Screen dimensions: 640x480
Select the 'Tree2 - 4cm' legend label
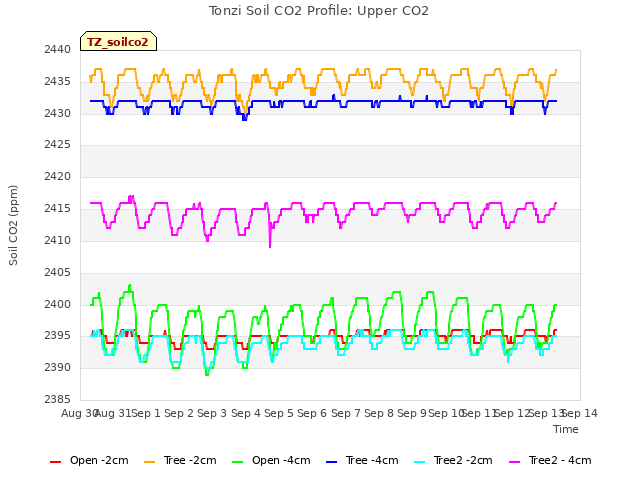[x=560, y=460]
